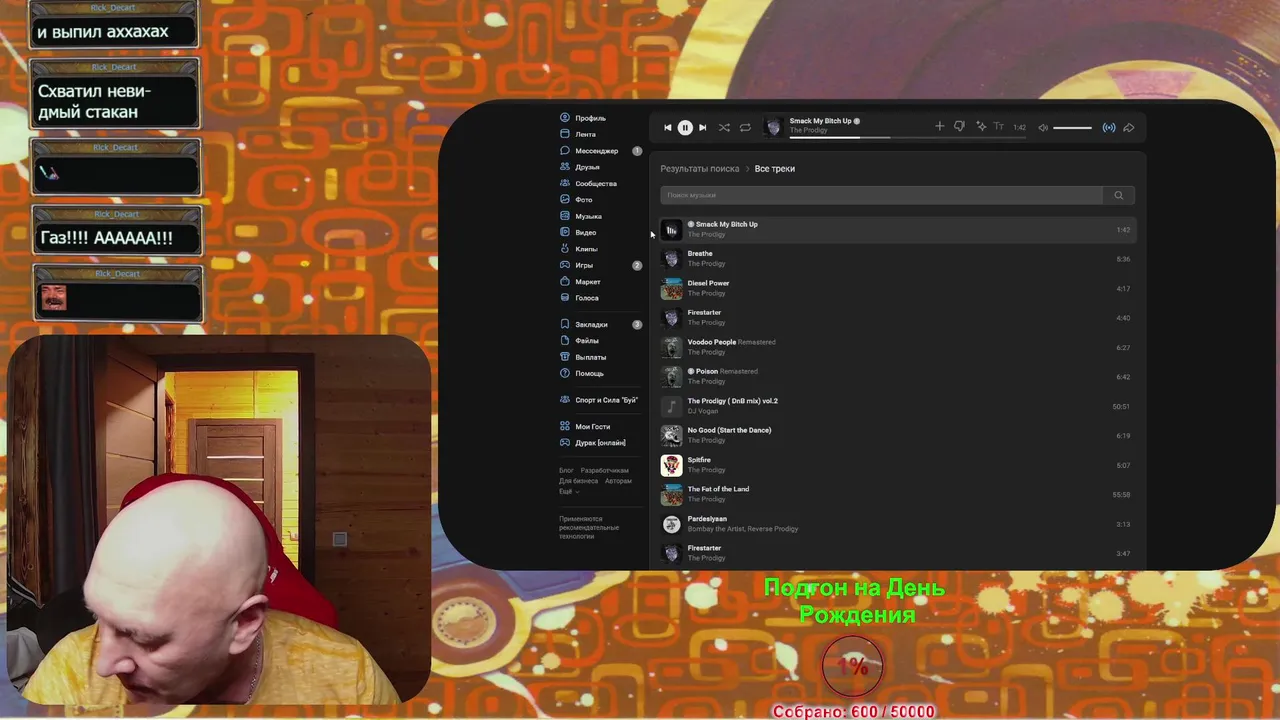Open Игры section icon
The image size is (1280, 720).
pyautogui.click(x=565, y=265)
